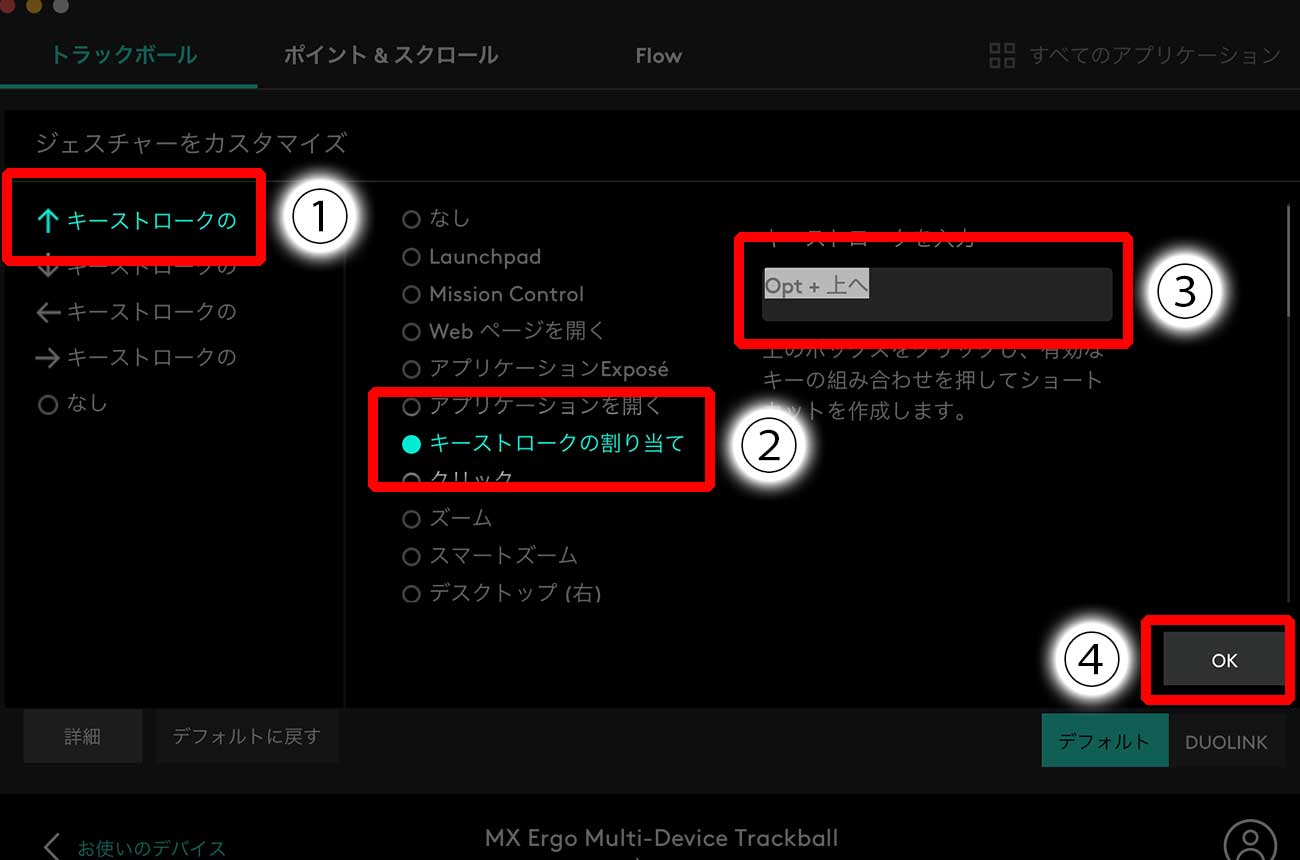
Task: Select the down-arrow gesture キーストロークの
Action: tap(136, 267)
